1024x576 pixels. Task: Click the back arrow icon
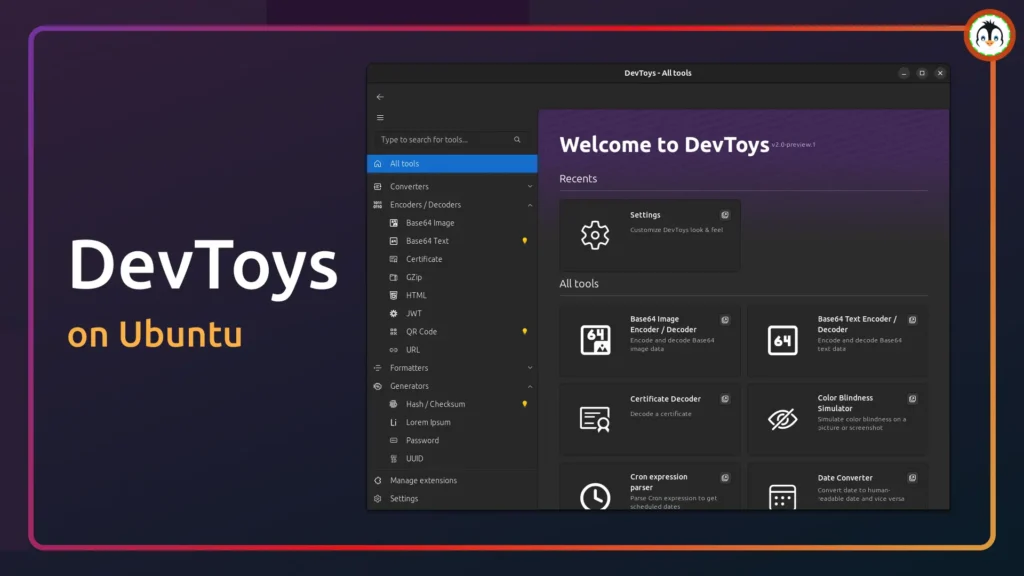pyautogui.click(x=380, y=97)
